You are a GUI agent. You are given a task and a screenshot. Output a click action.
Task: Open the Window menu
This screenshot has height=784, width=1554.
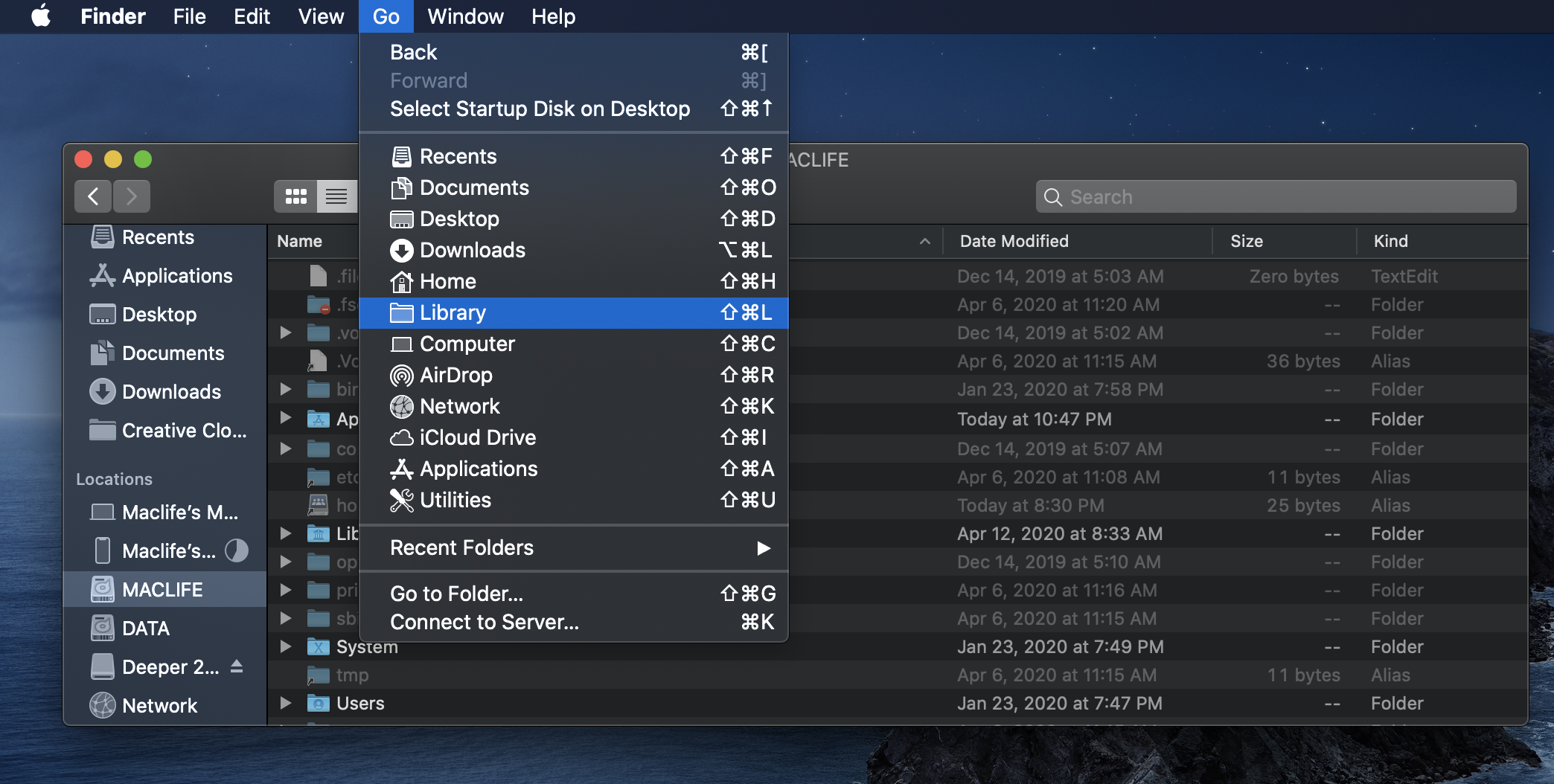464,16
